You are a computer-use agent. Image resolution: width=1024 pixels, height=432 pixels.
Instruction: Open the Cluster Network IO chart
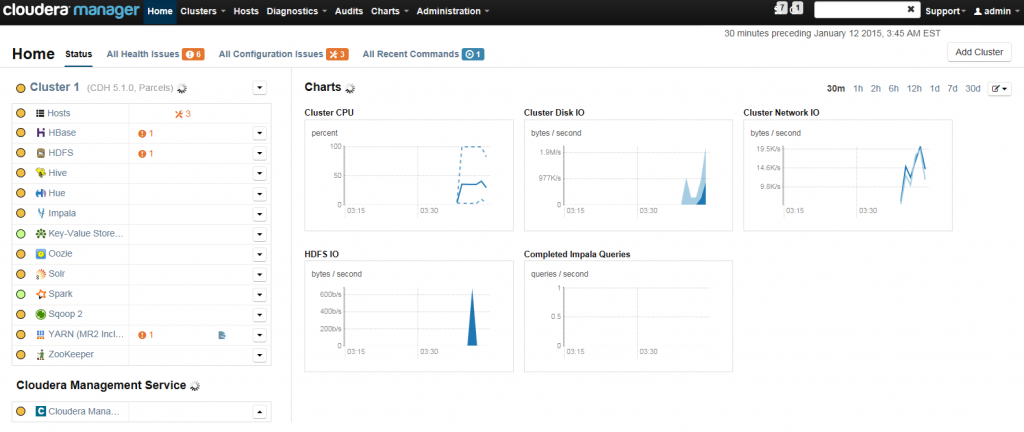pos(848,175)
